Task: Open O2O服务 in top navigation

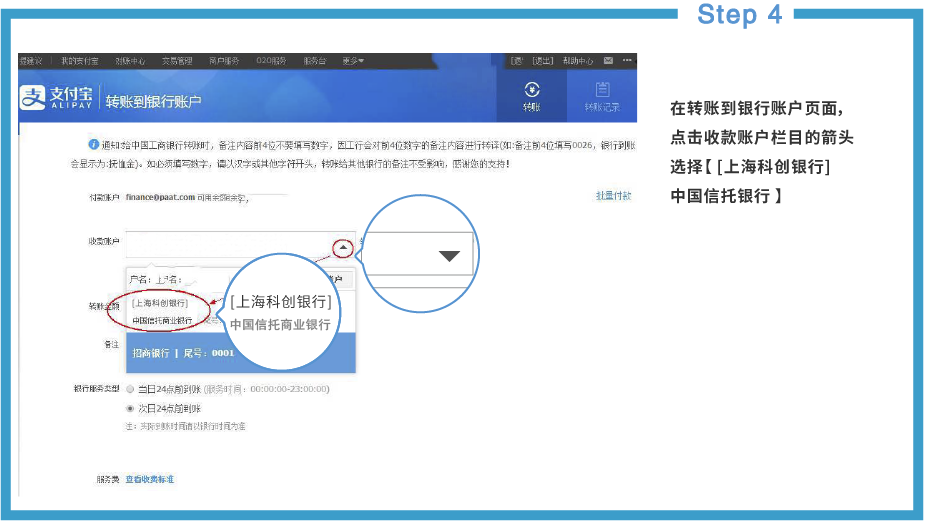Action: [x=271, y=61]
